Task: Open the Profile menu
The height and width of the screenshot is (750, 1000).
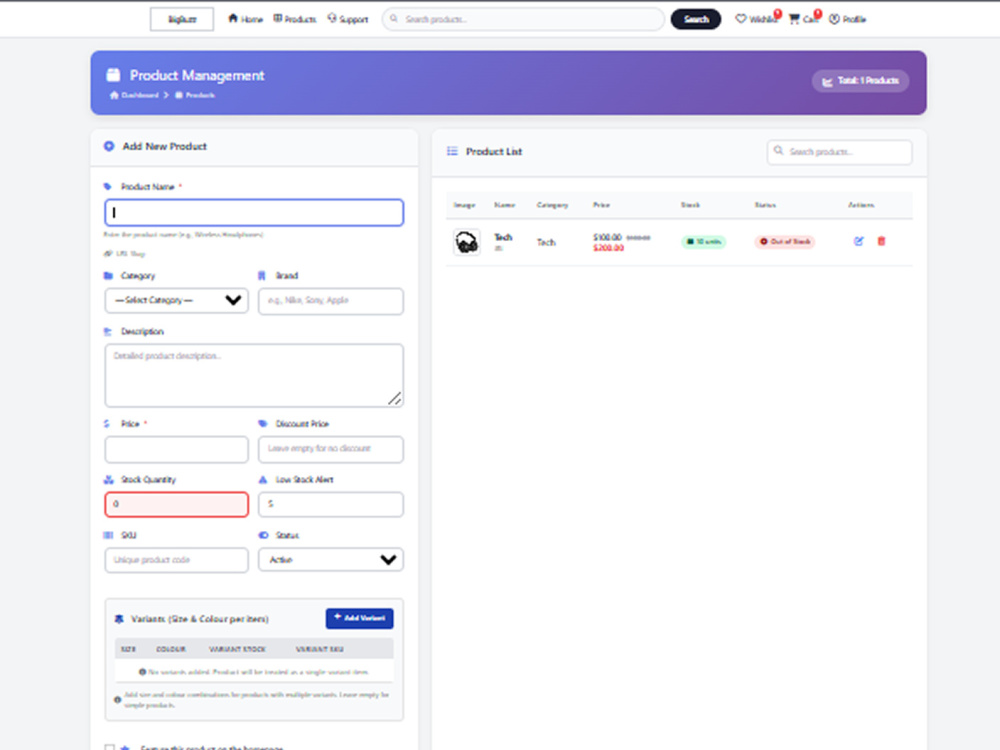Action: tap(848, 19)
